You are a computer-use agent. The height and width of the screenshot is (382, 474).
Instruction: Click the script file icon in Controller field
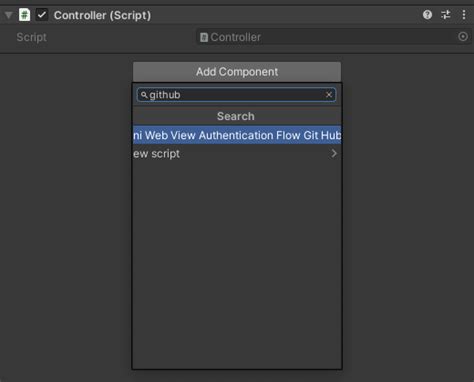(204, 37)
